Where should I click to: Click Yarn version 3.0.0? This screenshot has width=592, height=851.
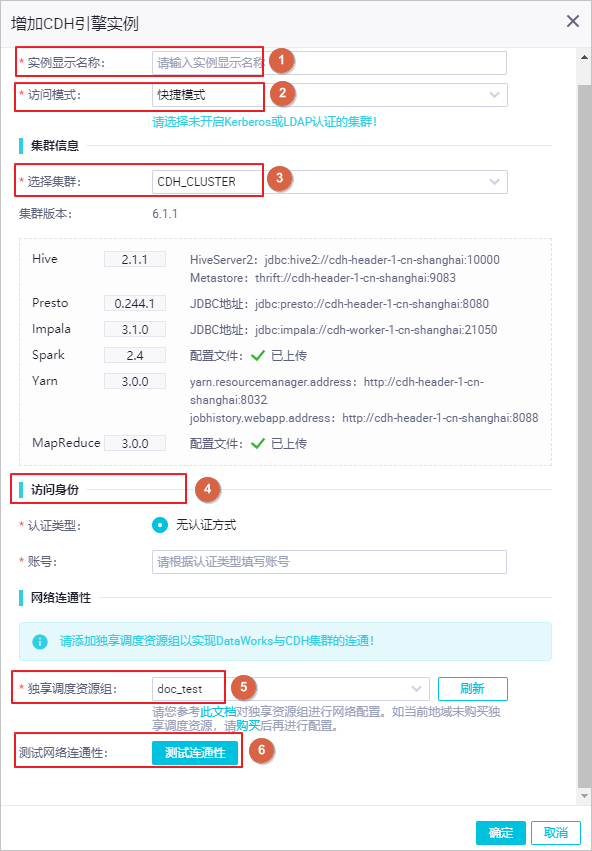pyautogui.click(x=135, y=382)
